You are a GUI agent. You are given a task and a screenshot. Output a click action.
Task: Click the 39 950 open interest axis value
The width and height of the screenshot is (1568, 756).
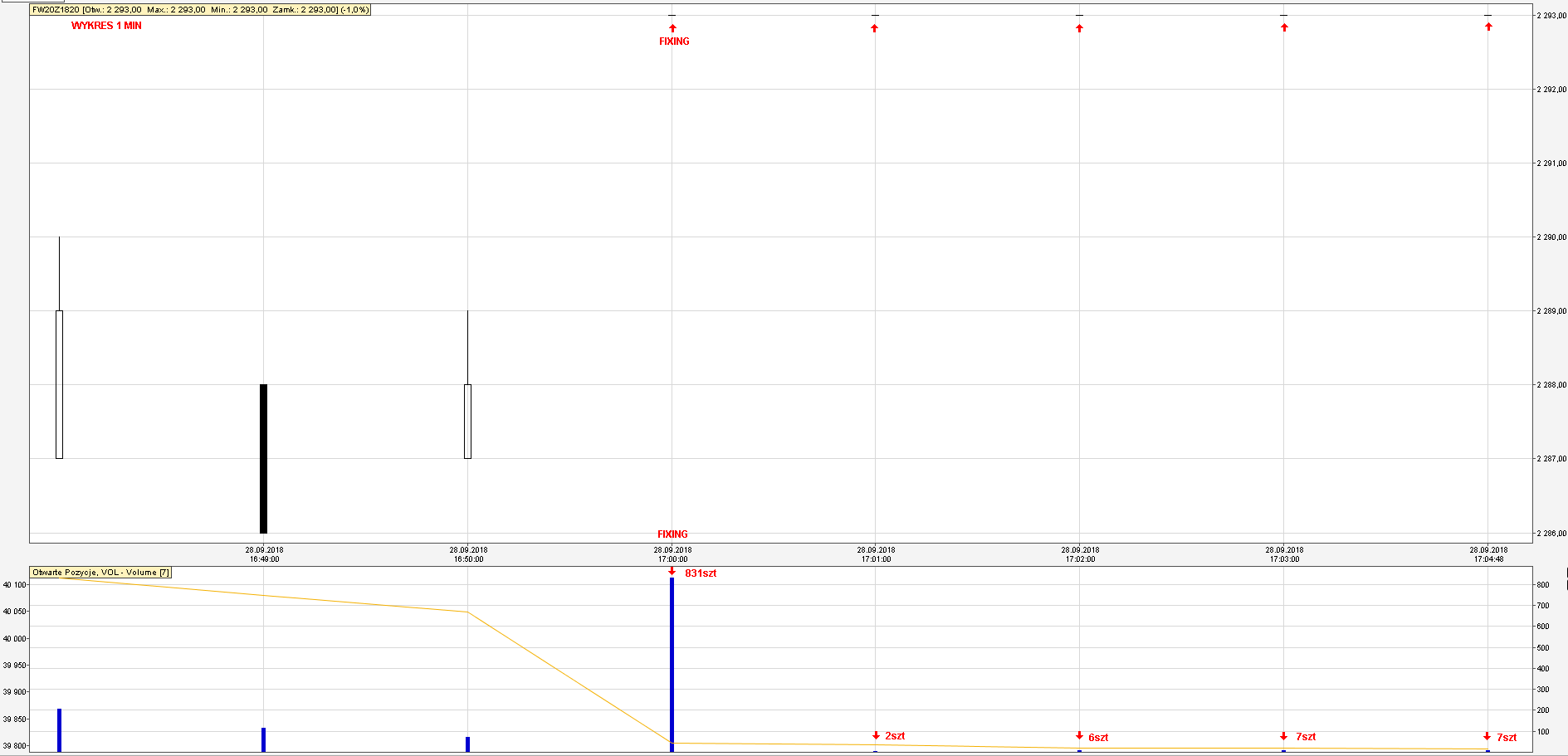pos(14,666)
